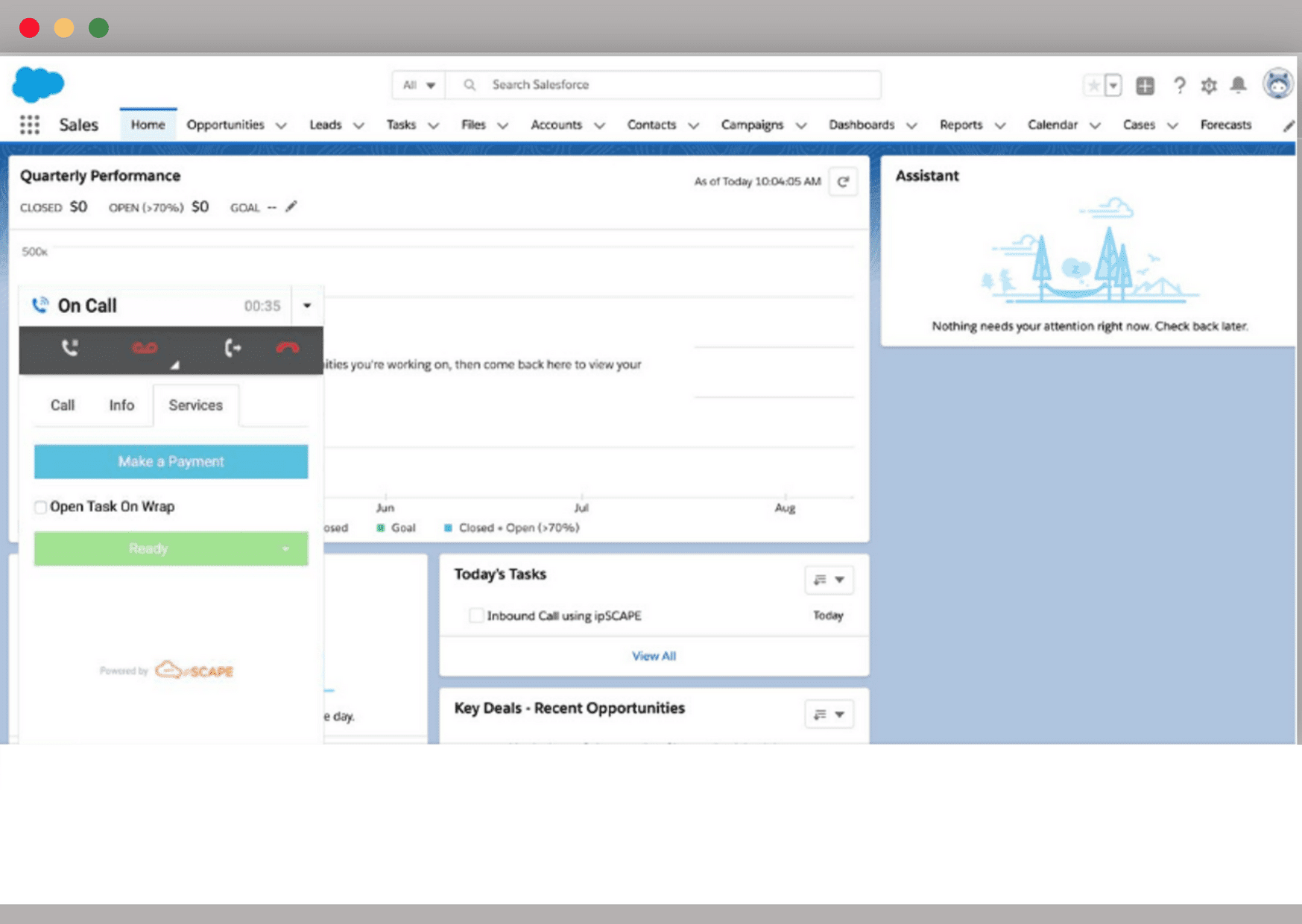
Task: Hang up with the red phone icon
Action: [x=288, y=348]
